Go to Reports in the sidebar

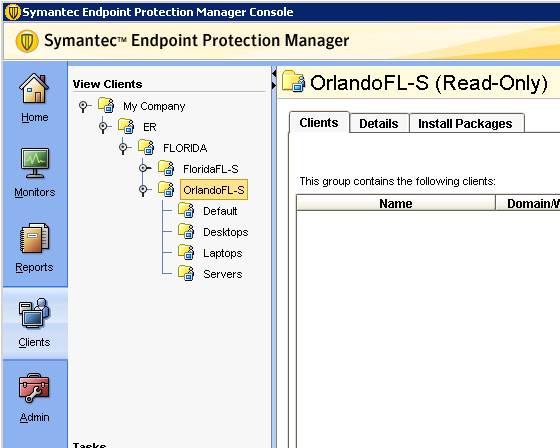tap(34, 267)
